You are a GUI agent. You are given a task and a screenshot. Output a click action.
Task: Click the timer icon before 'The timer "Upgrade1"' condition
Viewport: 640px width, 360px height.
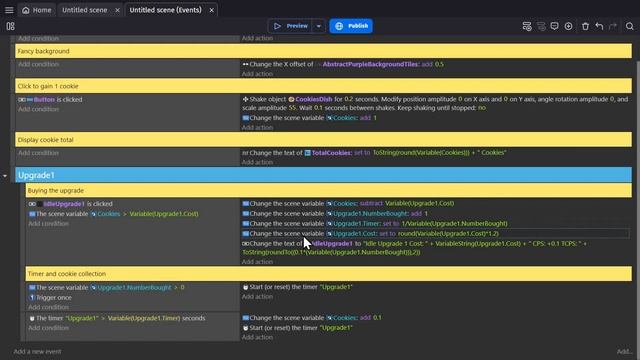[x=32, y=318]
